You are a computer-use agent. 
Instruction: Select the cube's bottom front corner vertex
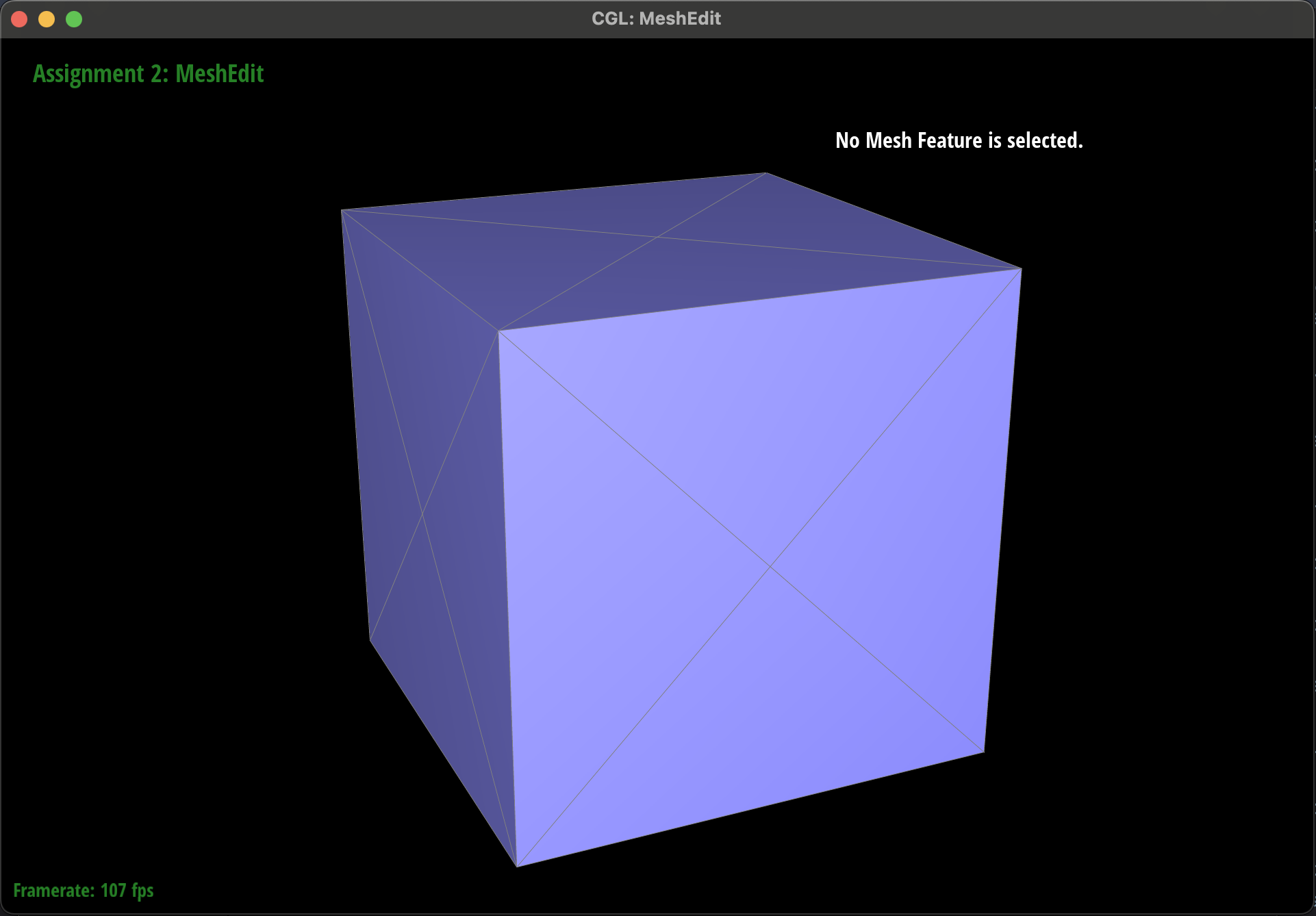point(517,867)
